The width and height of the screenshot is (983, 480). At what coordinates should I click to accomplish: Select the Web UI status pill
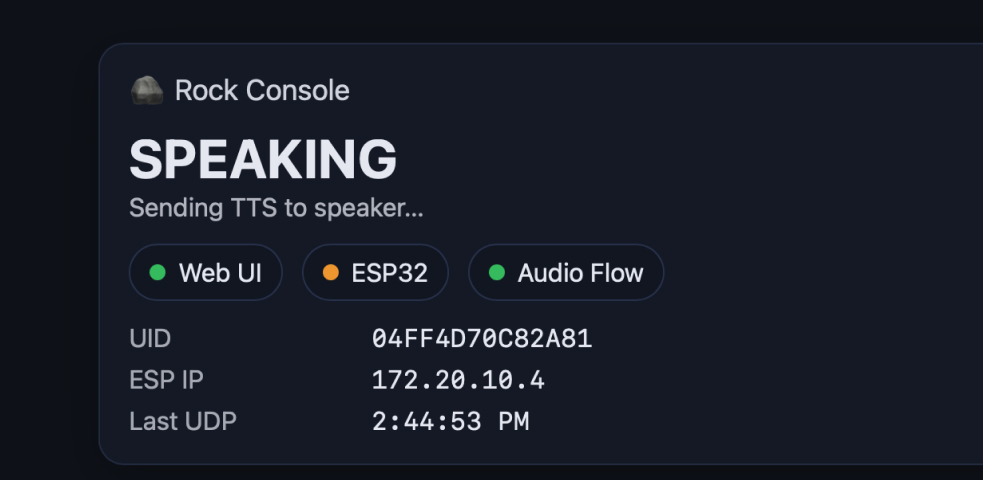(x=205, y=273)
